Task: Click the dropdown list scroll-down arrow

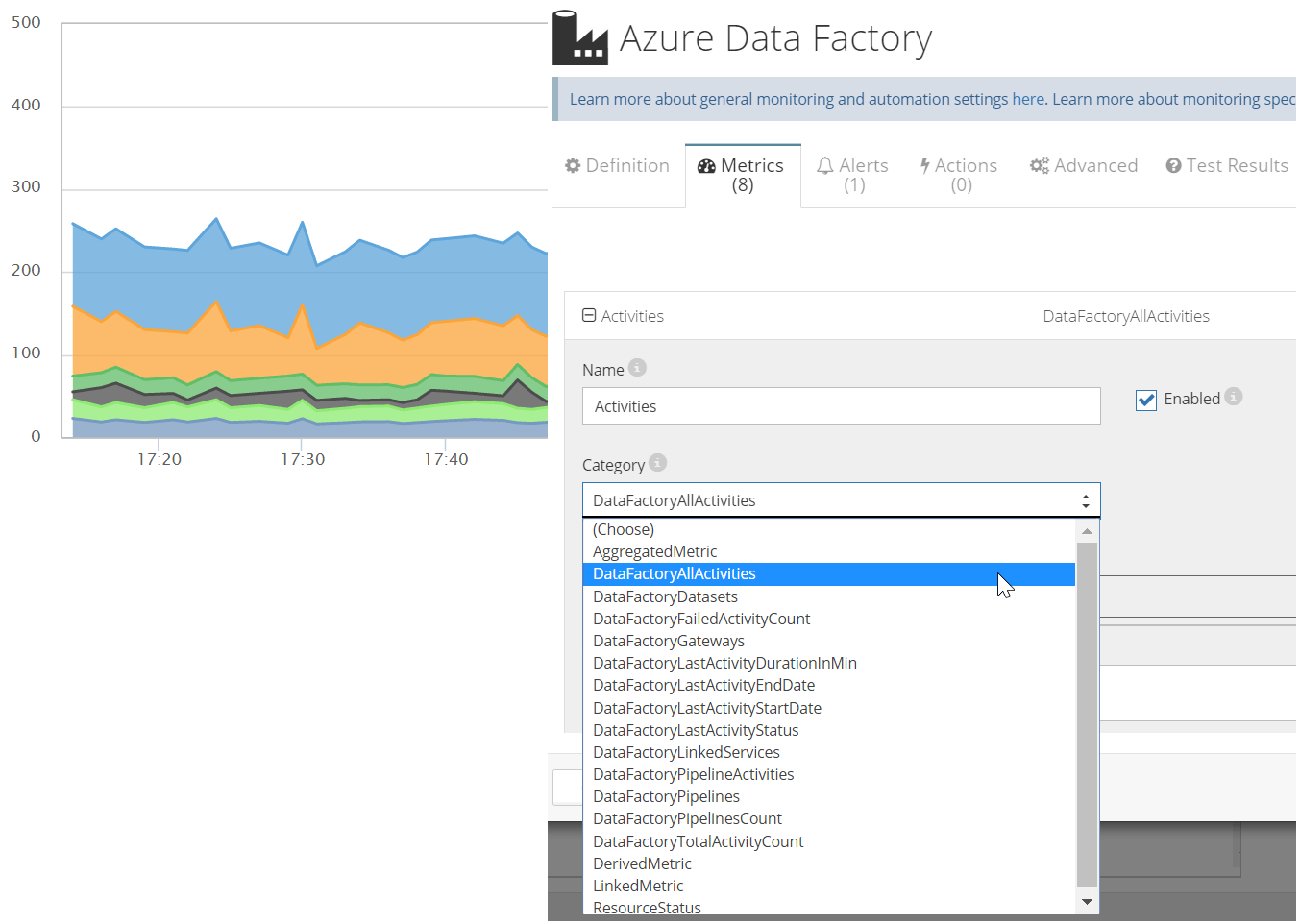Action: tap(1087, 901)
